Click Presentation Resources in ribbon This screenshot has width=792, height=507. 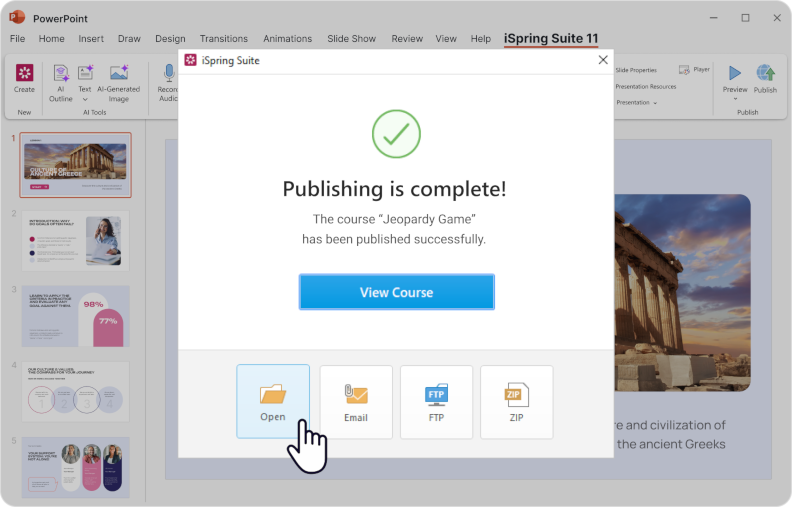tap(646, 87)
